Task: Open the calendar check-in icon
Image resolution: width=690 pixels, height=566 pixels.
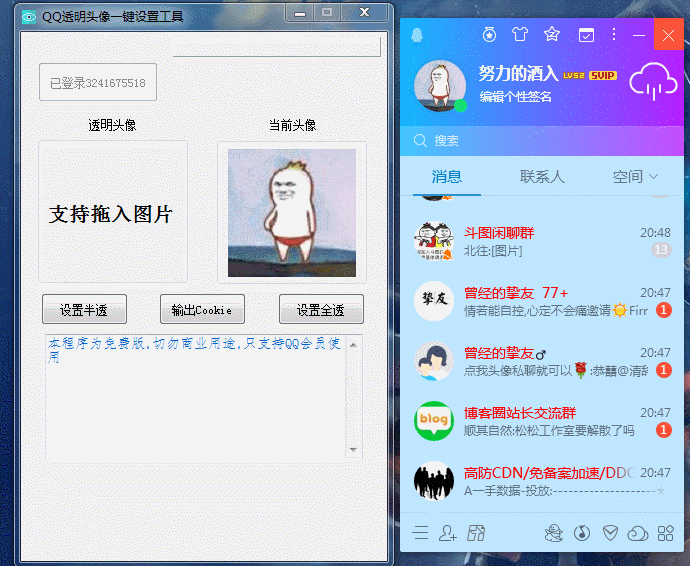Action: coord(586,34)
